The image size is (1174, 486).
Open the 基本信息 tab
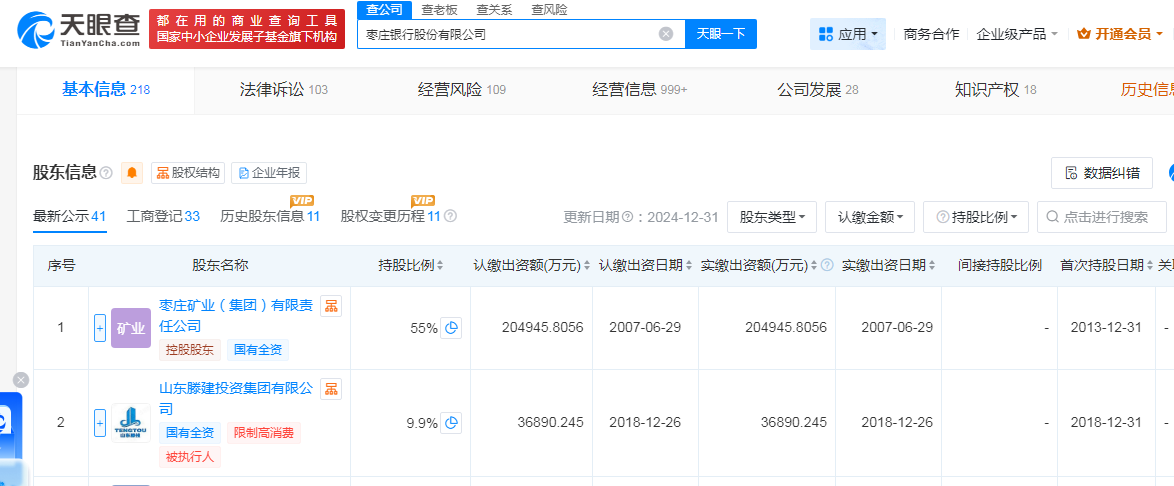(x=106, y=90)
